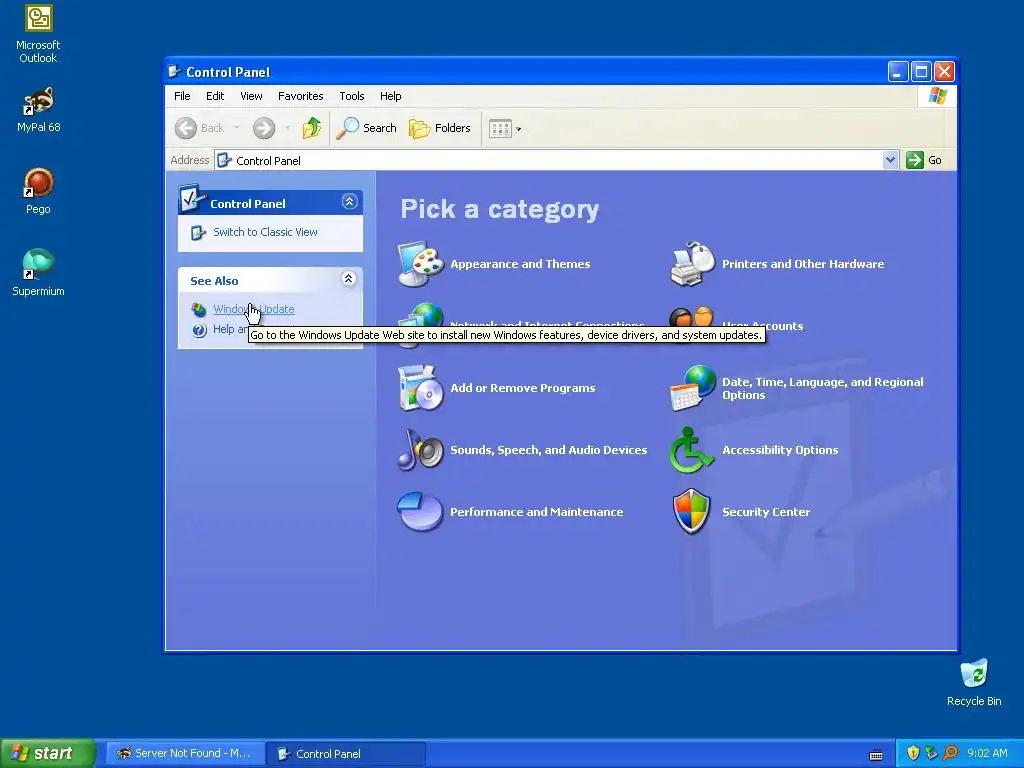
Task: Open the Tools menu
Action: click(x=351, y=96)
